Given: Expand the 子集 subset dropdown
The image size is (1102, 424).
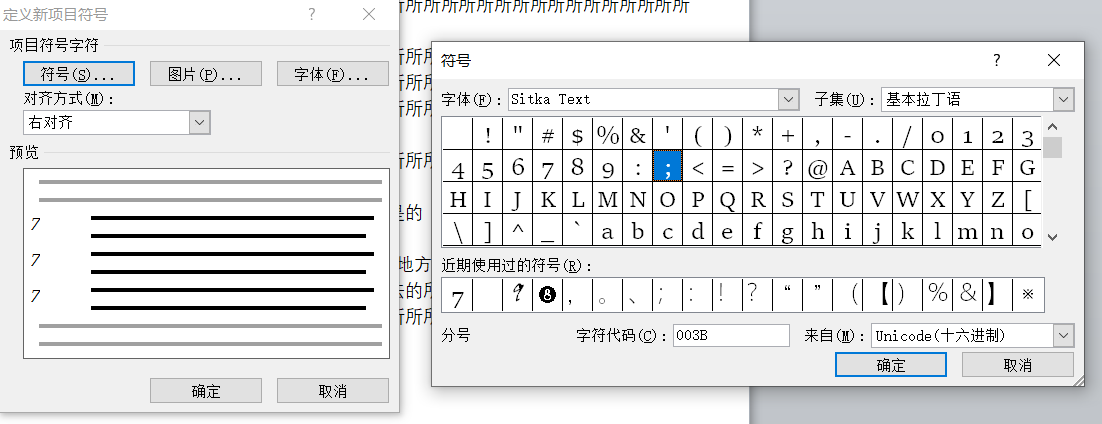Looking at the screenshot, I should (1063, 100).
